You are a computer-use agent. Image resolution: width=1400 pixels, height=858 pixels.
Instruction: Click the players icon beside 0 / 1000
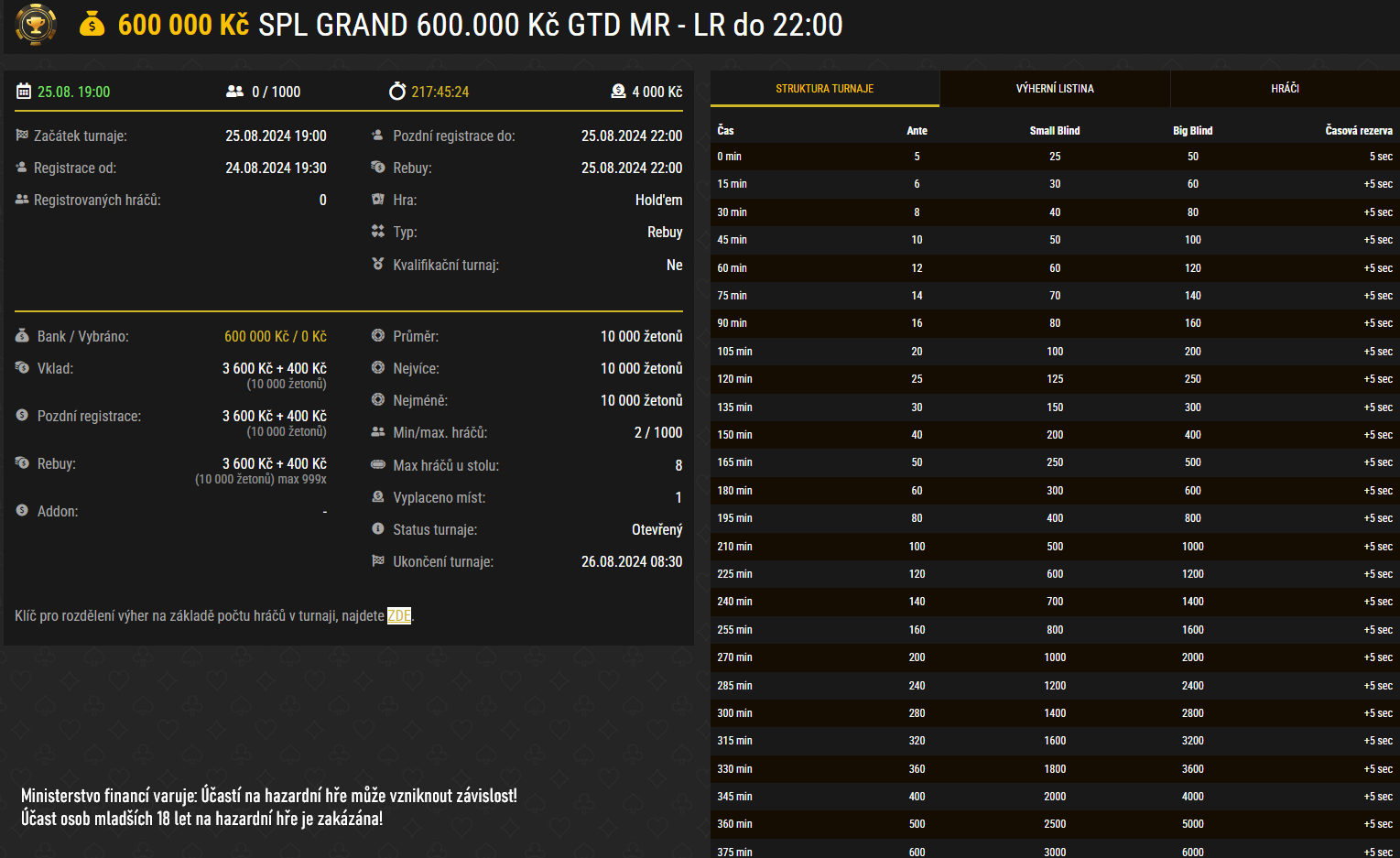[x=234, y=92]
